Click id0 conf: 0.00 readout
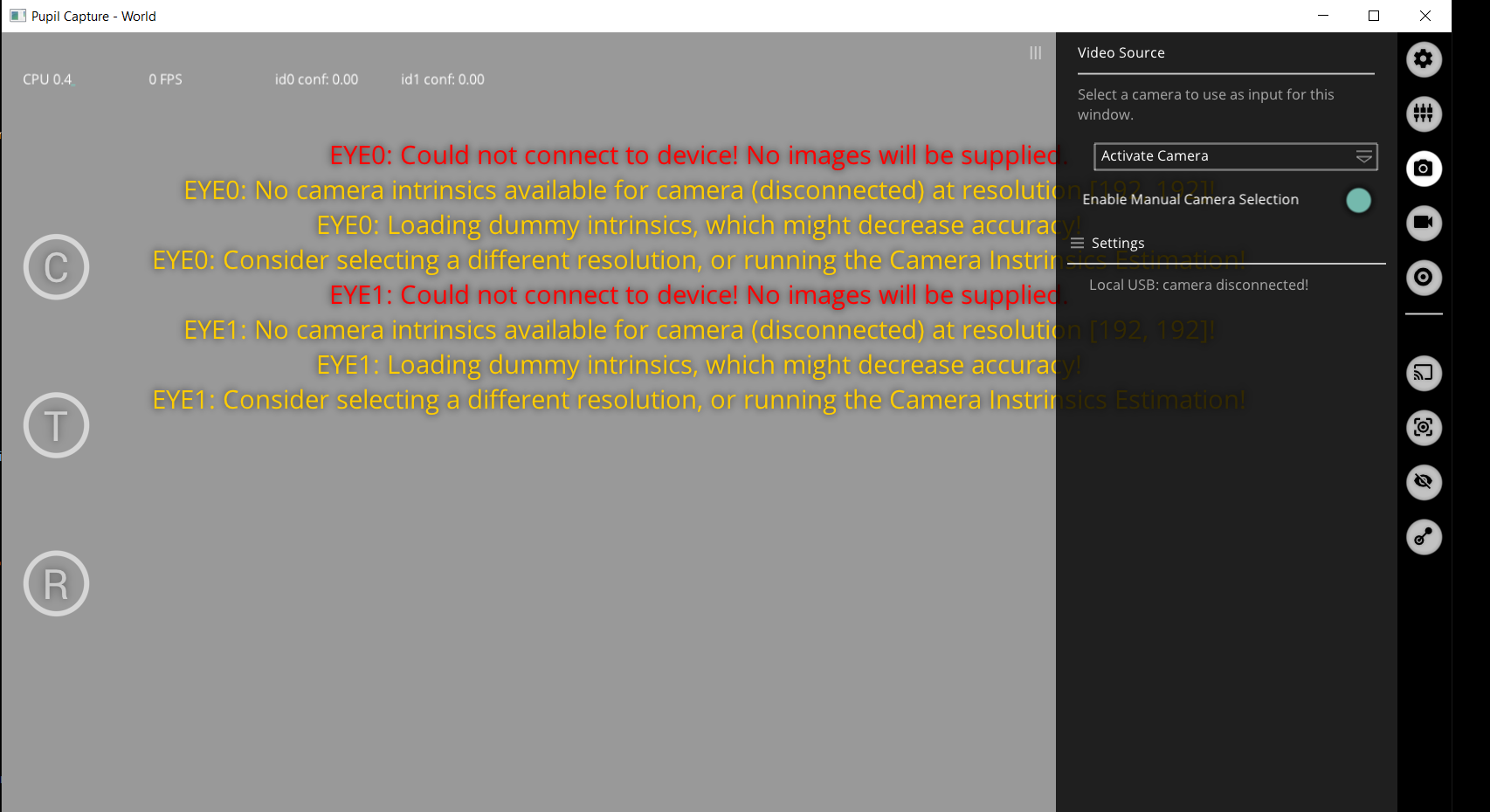This screenshot has width=1490, height=812. tap(316, 79)
